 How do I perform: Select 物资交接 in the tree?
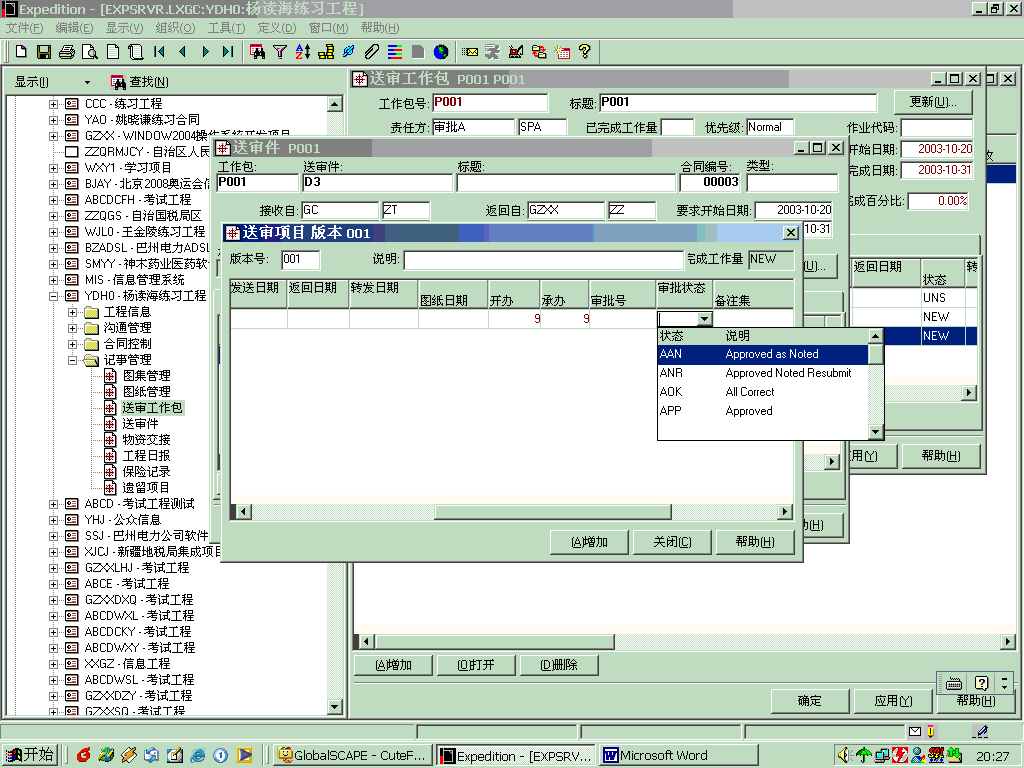(x=146, y=440)
